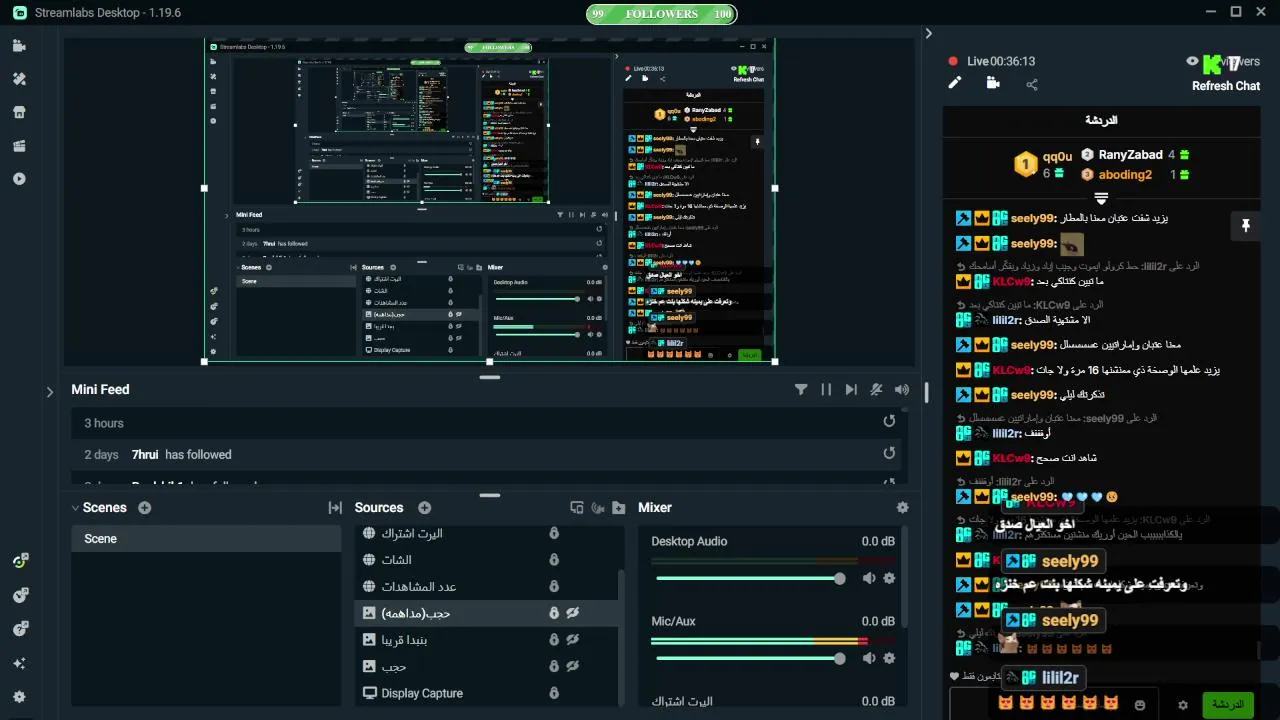
Task: Click the Mini Feed volume speaker icon
Action: click(x=902, y=390)
